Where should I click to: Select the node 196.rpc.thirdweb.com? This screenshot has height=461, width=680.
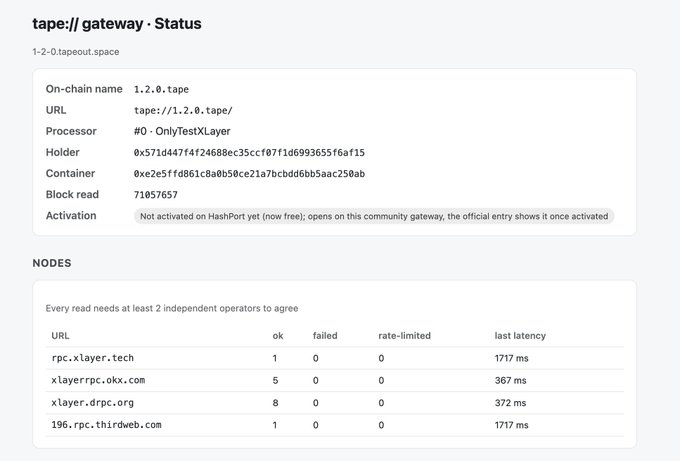106,425
